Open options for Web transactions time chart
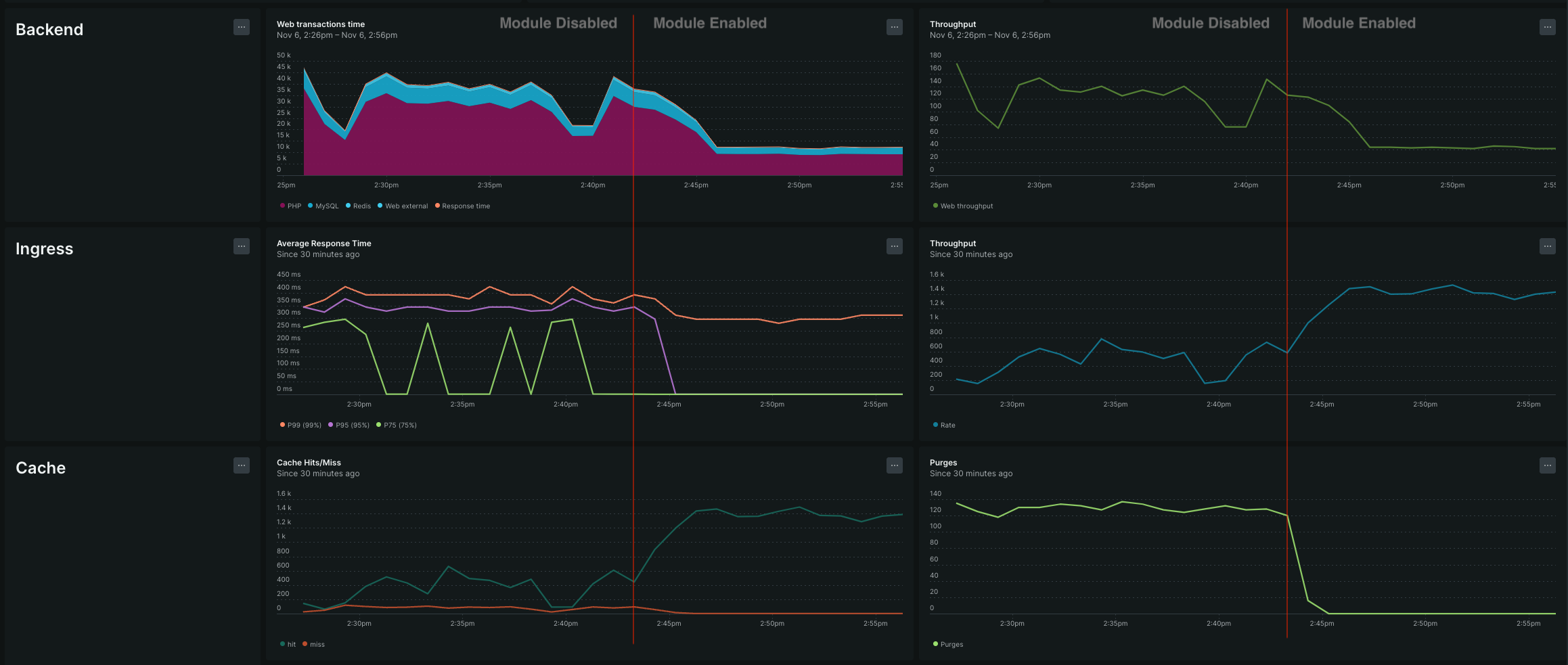Viewport: 1568px width, 665px height. tap(895, 27)
